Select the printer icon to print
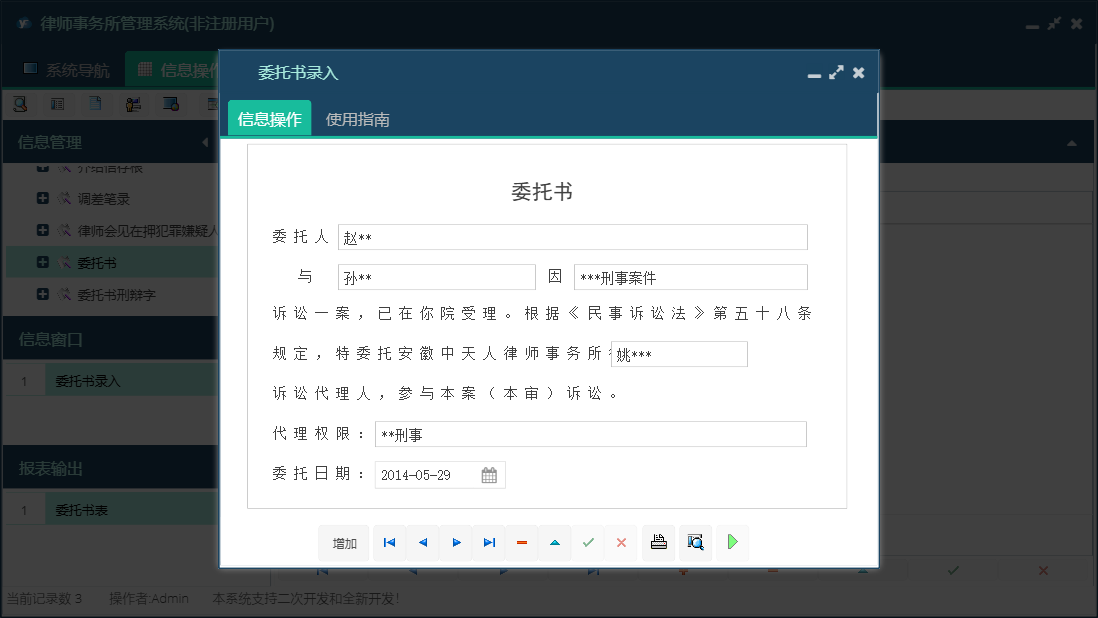This screenshot has width=1098, height=618. coord(658,543)
